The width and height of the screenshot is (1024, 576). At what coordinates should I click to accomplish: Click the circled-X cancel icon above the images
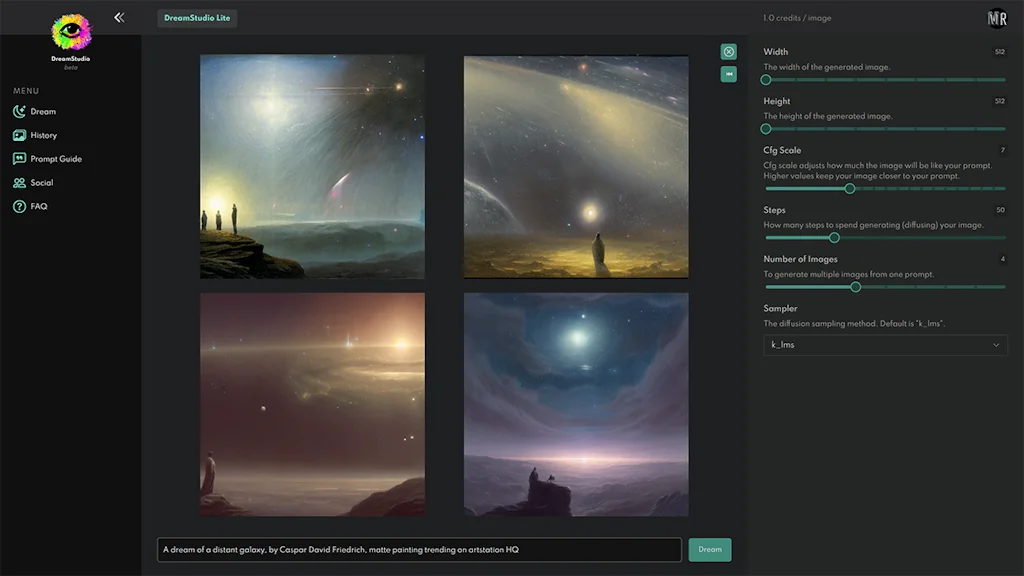[x=728, y=50]
